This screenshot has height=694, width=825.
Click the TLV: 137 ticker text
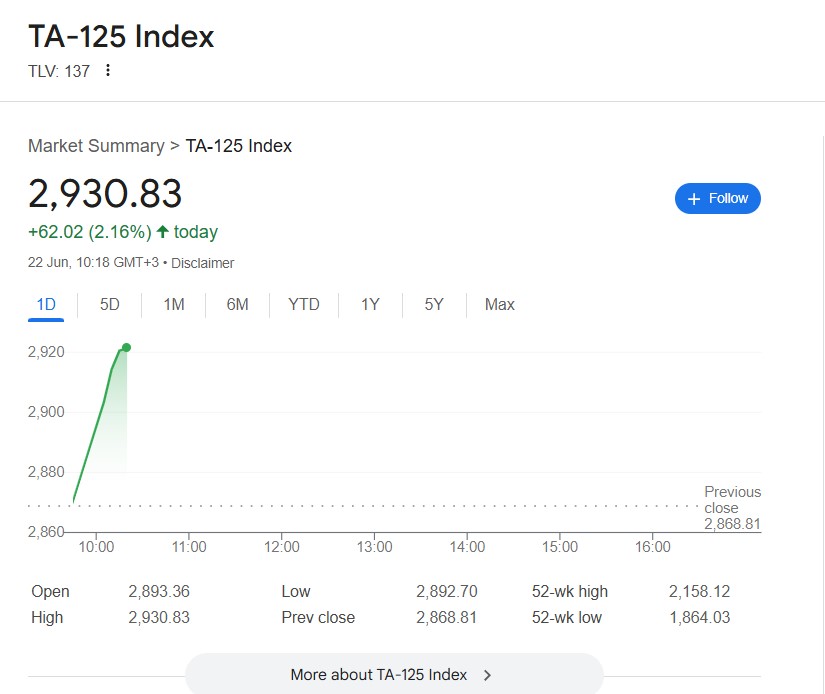pos(59,71)
